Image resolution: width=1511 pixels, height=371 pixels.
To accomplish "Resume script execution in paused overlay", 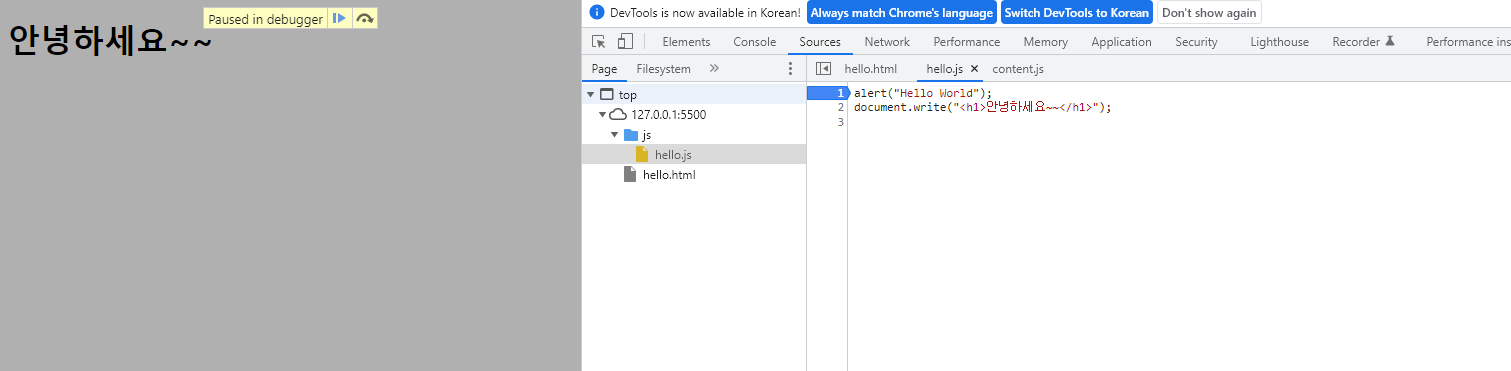I will (340, 18).
